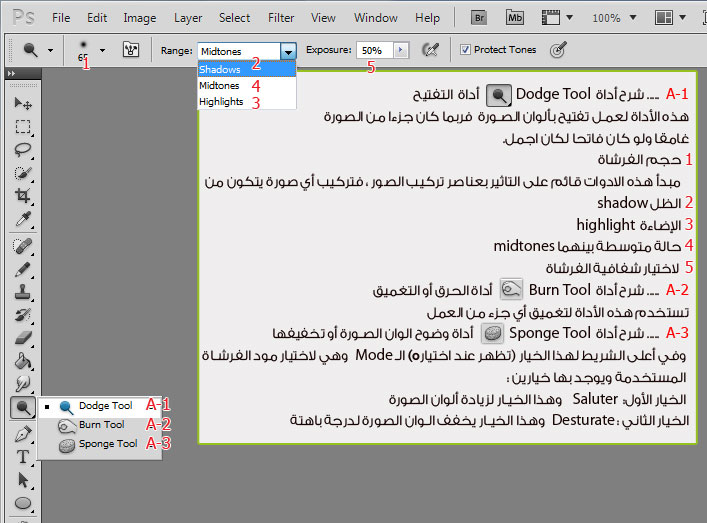Select Shadows in the Range list
707x523 pixels.
click(x=220, y=69)
